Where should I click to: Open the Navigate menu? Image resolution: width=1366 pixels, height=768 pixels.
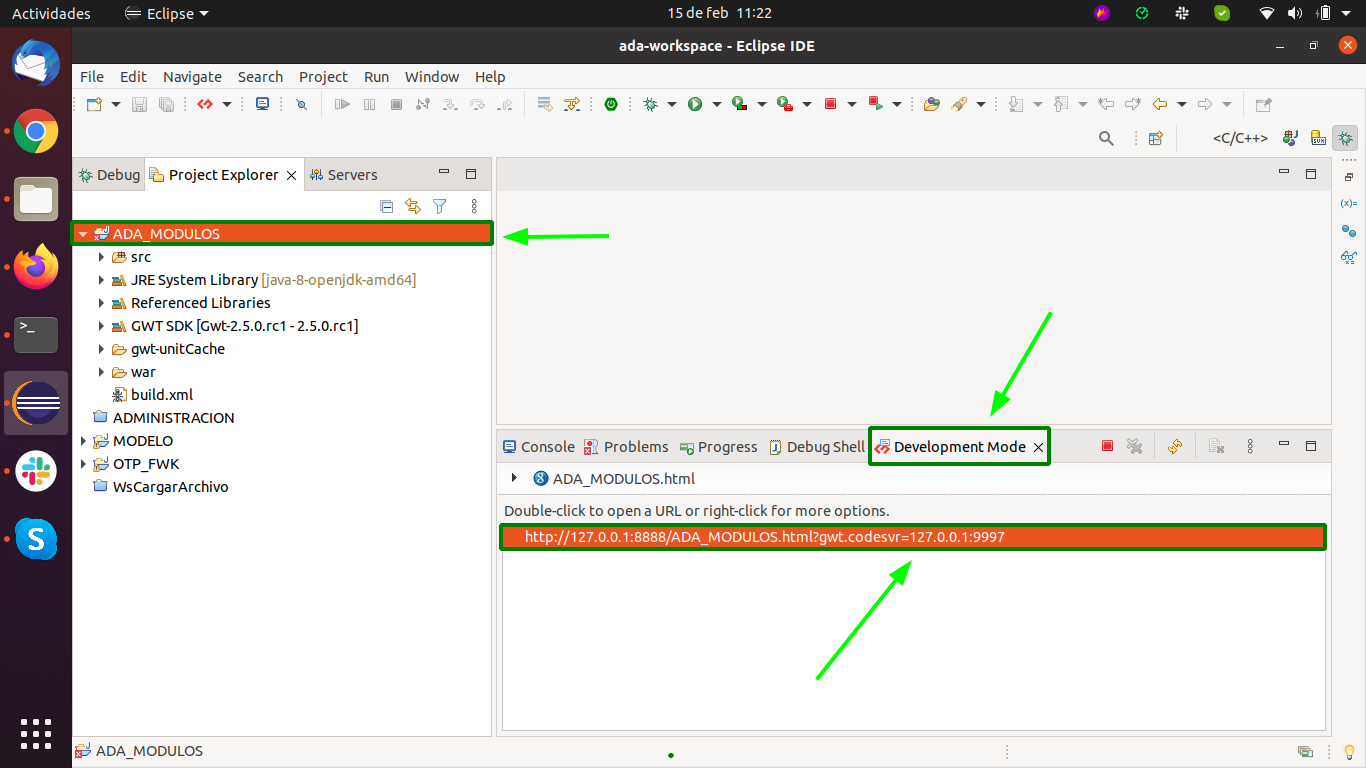(x=192, y=77)
